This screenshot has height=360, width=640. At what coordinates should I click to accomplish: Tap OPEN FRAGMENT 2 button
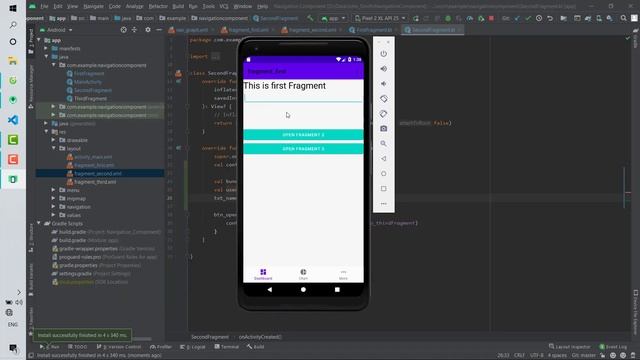point(303,135)
